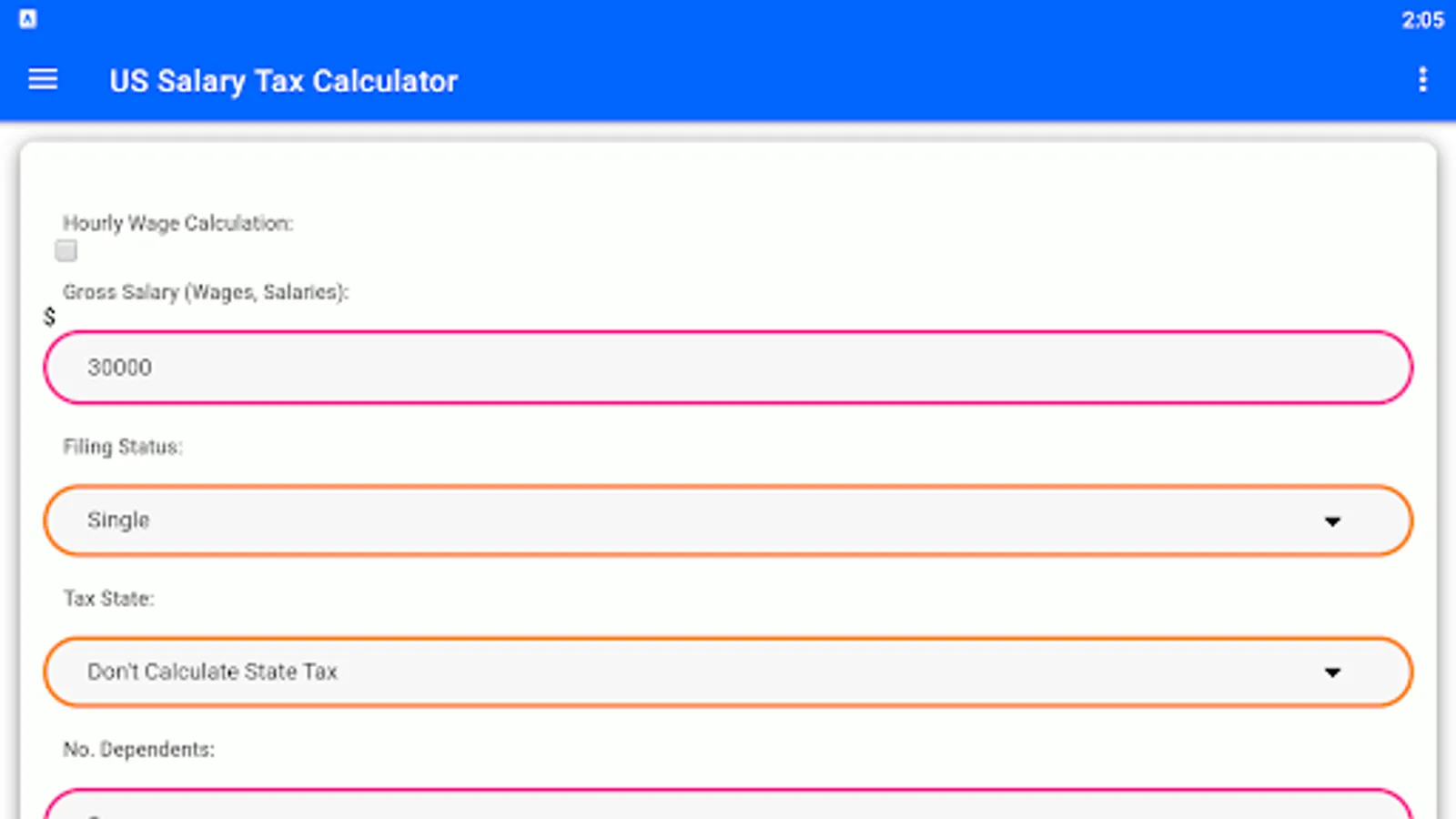Focus the No. Dependents input field
Screen dimensions: 1456x819
pos(728,806)
